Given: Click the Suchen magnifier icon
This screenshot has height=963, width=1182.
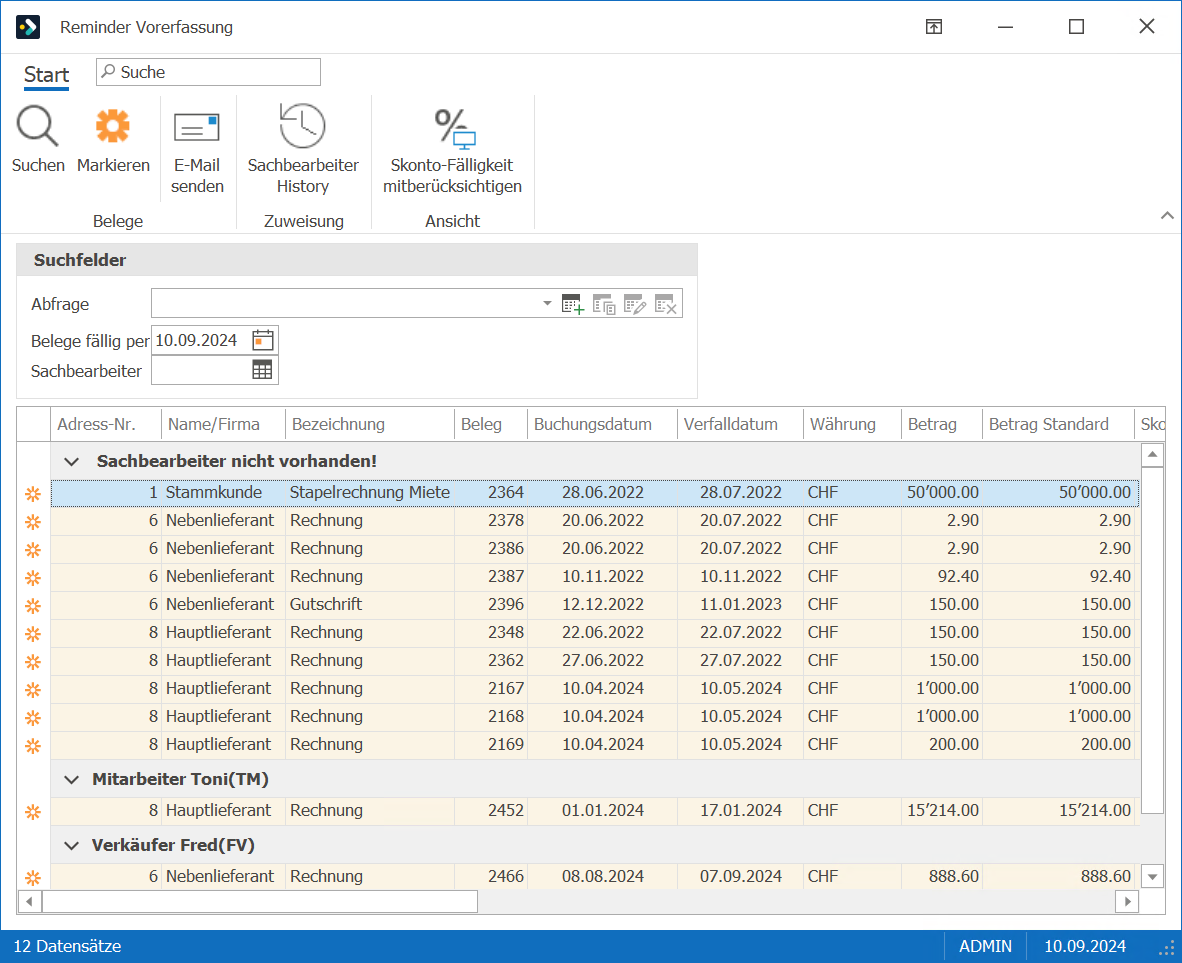Looking at the screenshot, I should click(x=38, y=126).
